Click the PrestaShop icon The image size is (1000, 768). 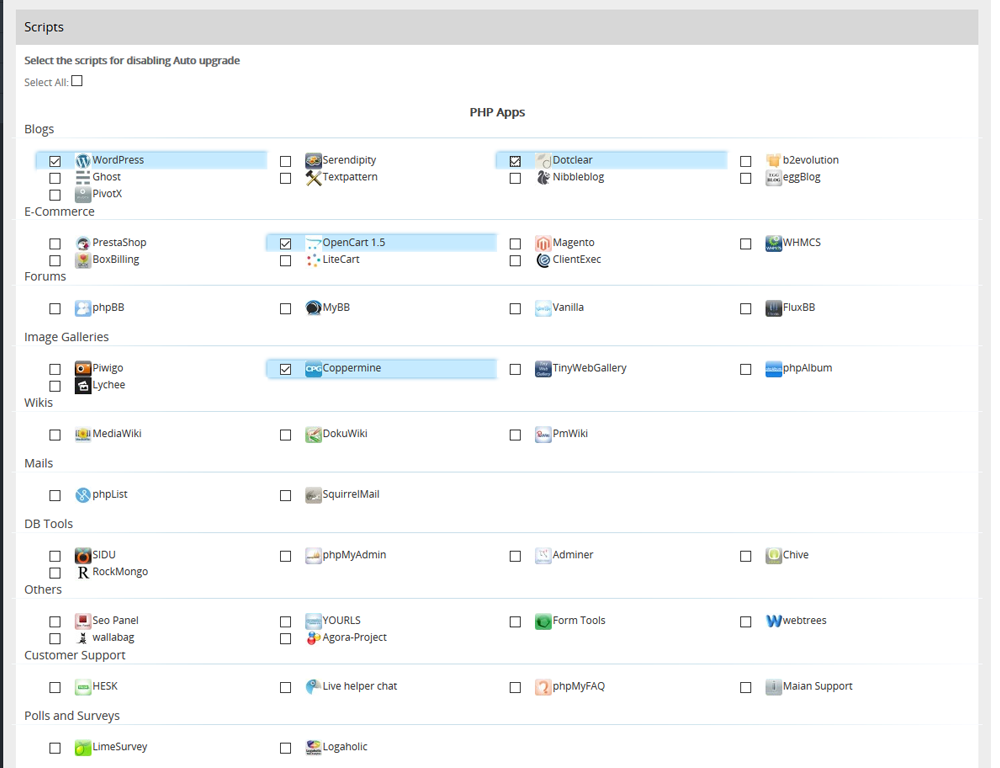(83, 243)
